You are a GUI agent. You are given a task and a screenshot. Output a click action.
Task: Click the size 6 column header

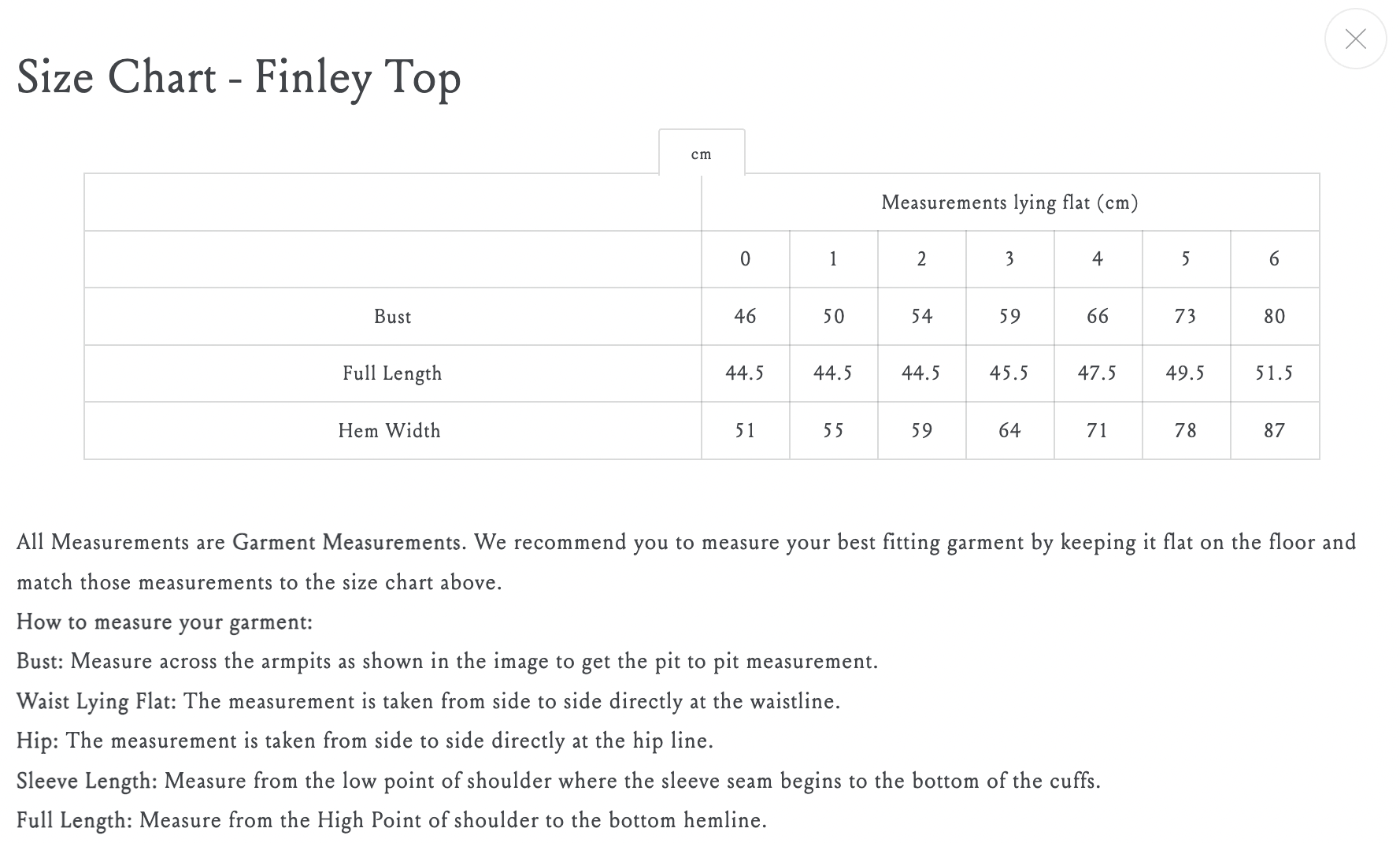point(1275,259)
